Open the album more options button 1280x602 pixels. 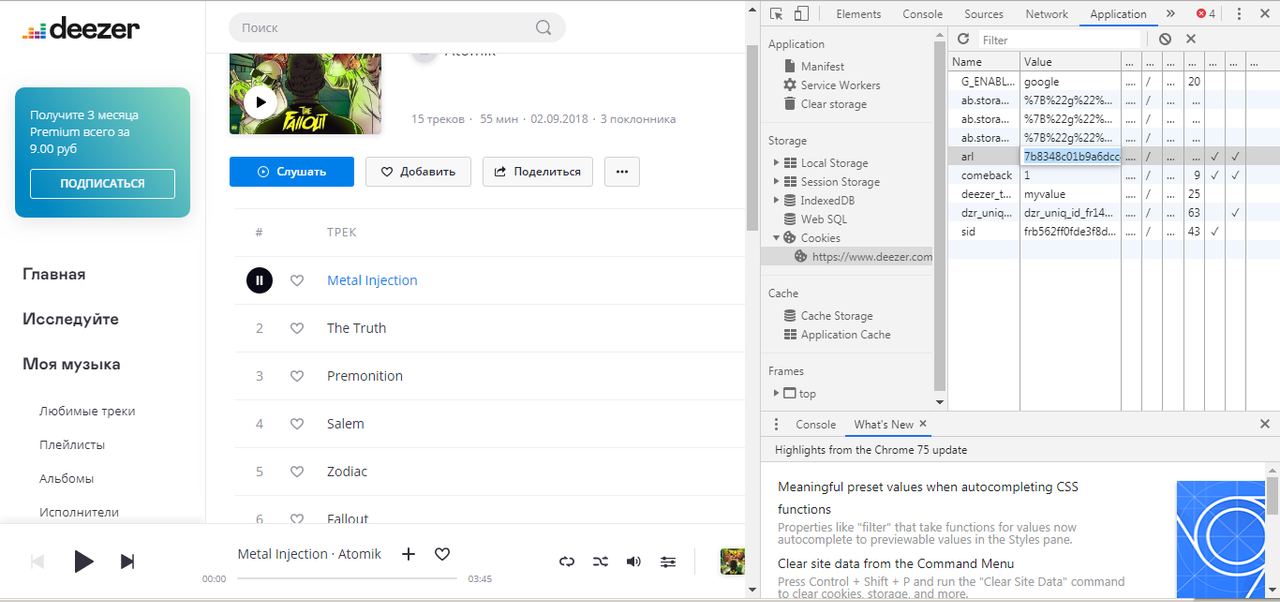622,172
